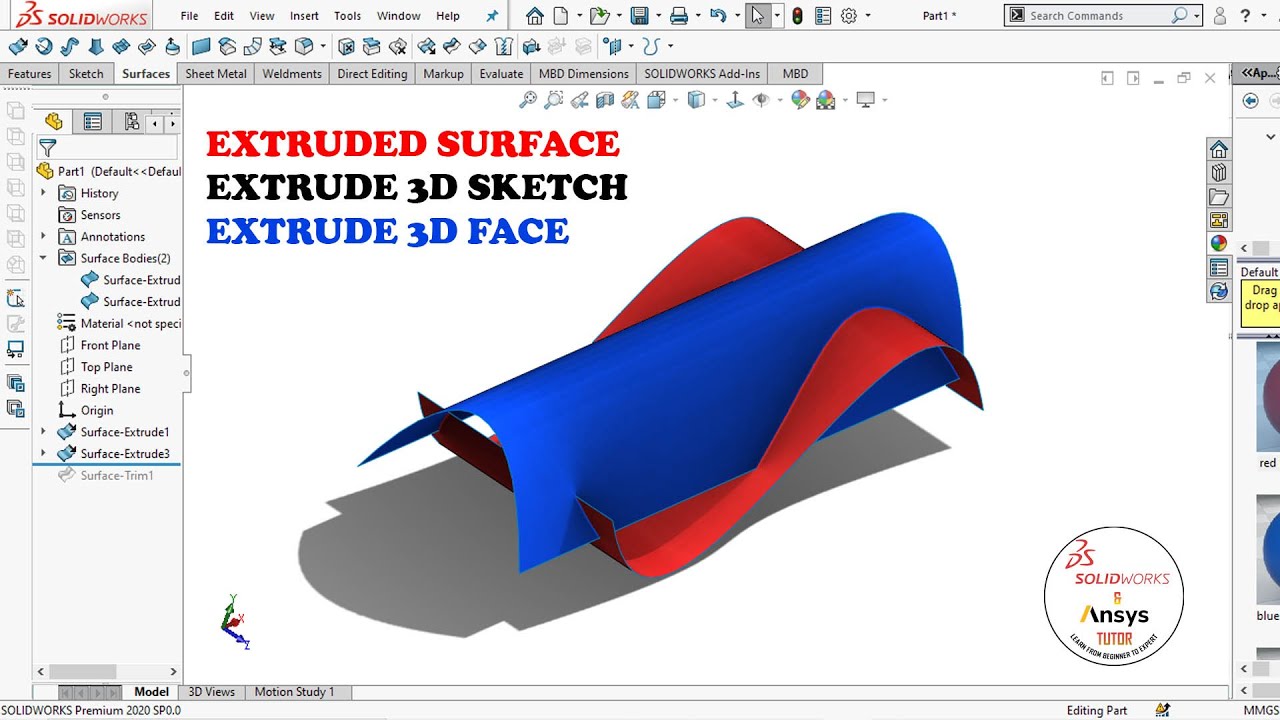Select the Offset Surface tool

tap(227, 46)
